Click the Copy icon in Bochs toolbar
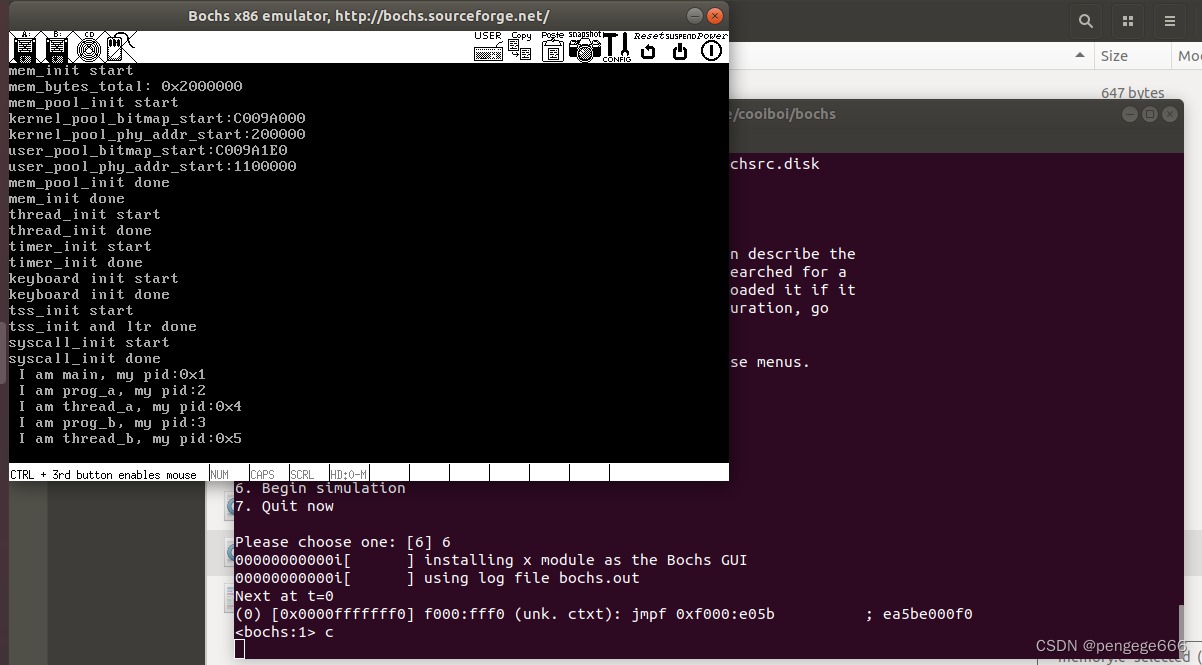 tap(520, 46)
